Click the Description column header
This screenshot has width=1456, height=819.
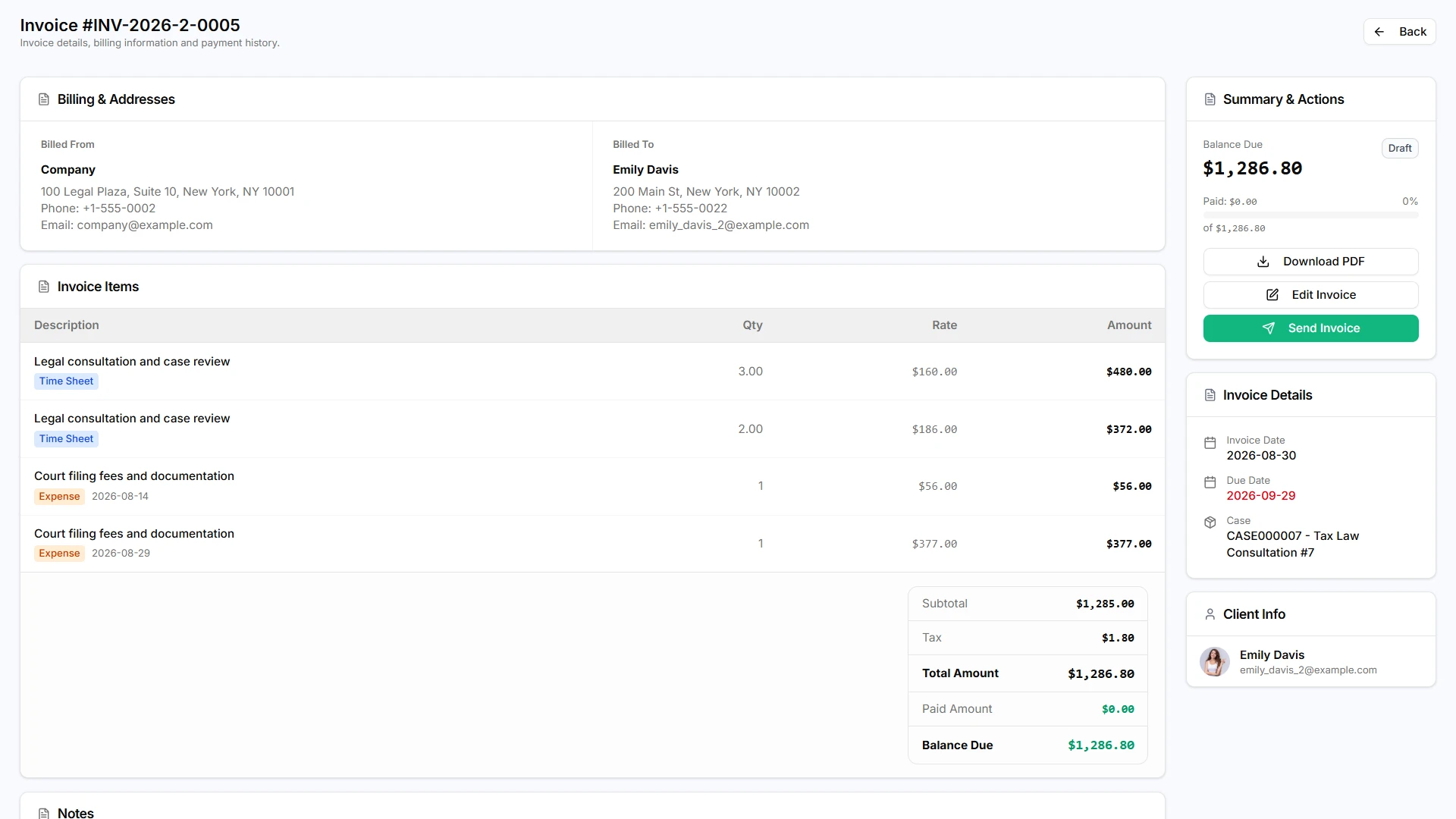67,325
